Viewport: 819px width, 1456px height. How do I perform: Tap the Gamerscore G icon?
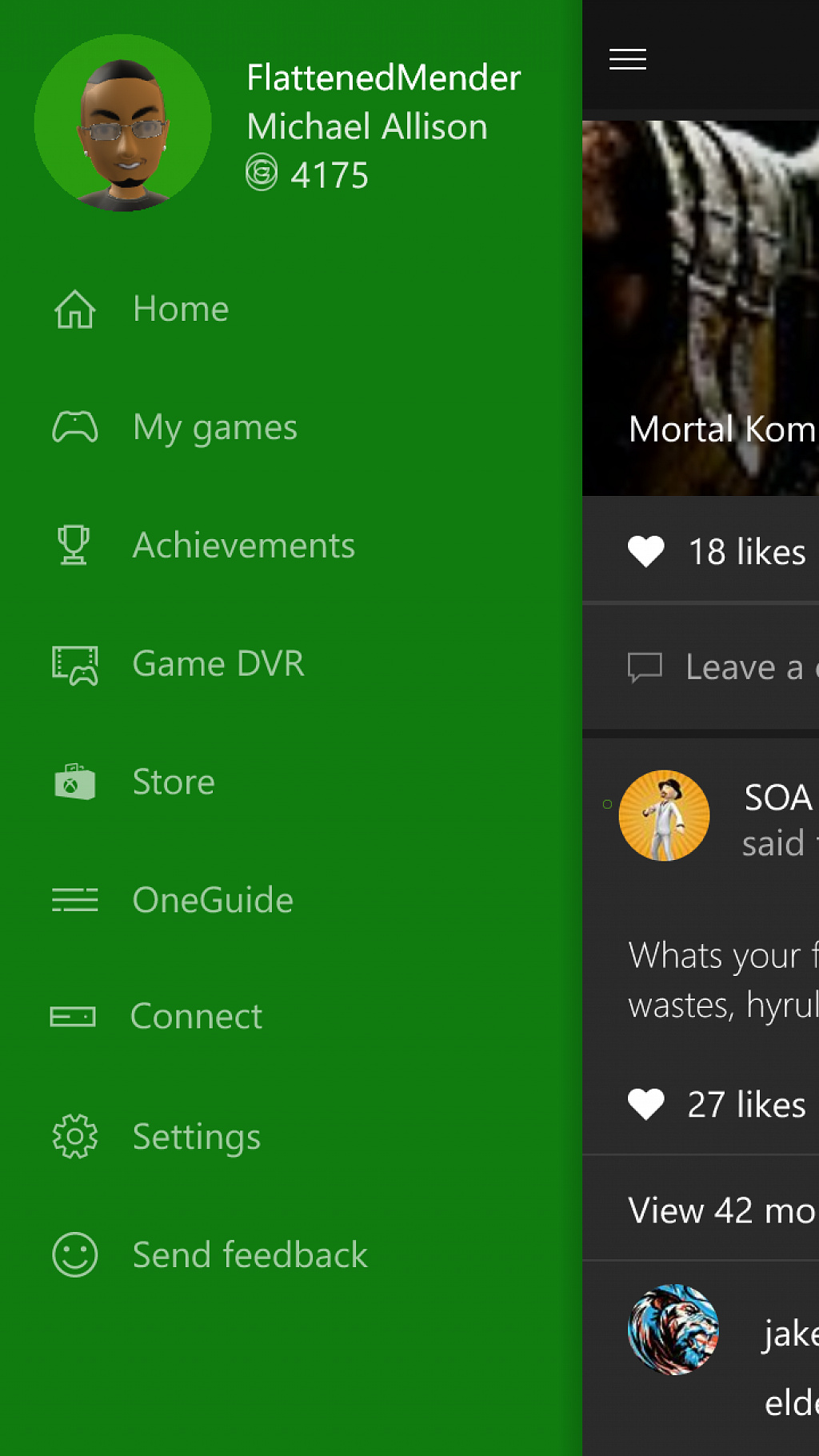[x=262, y=172]
